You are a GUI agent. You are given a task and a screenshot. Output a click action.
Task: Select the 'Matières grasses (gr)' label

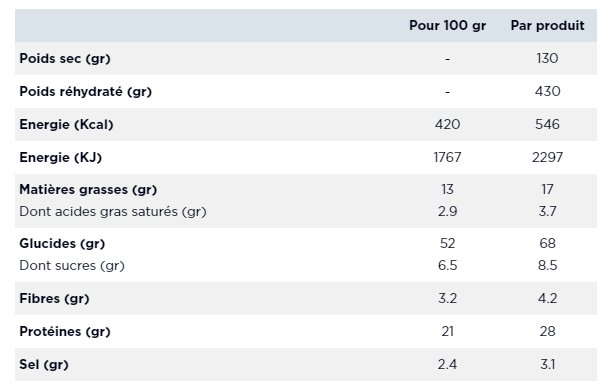[88, 190]
